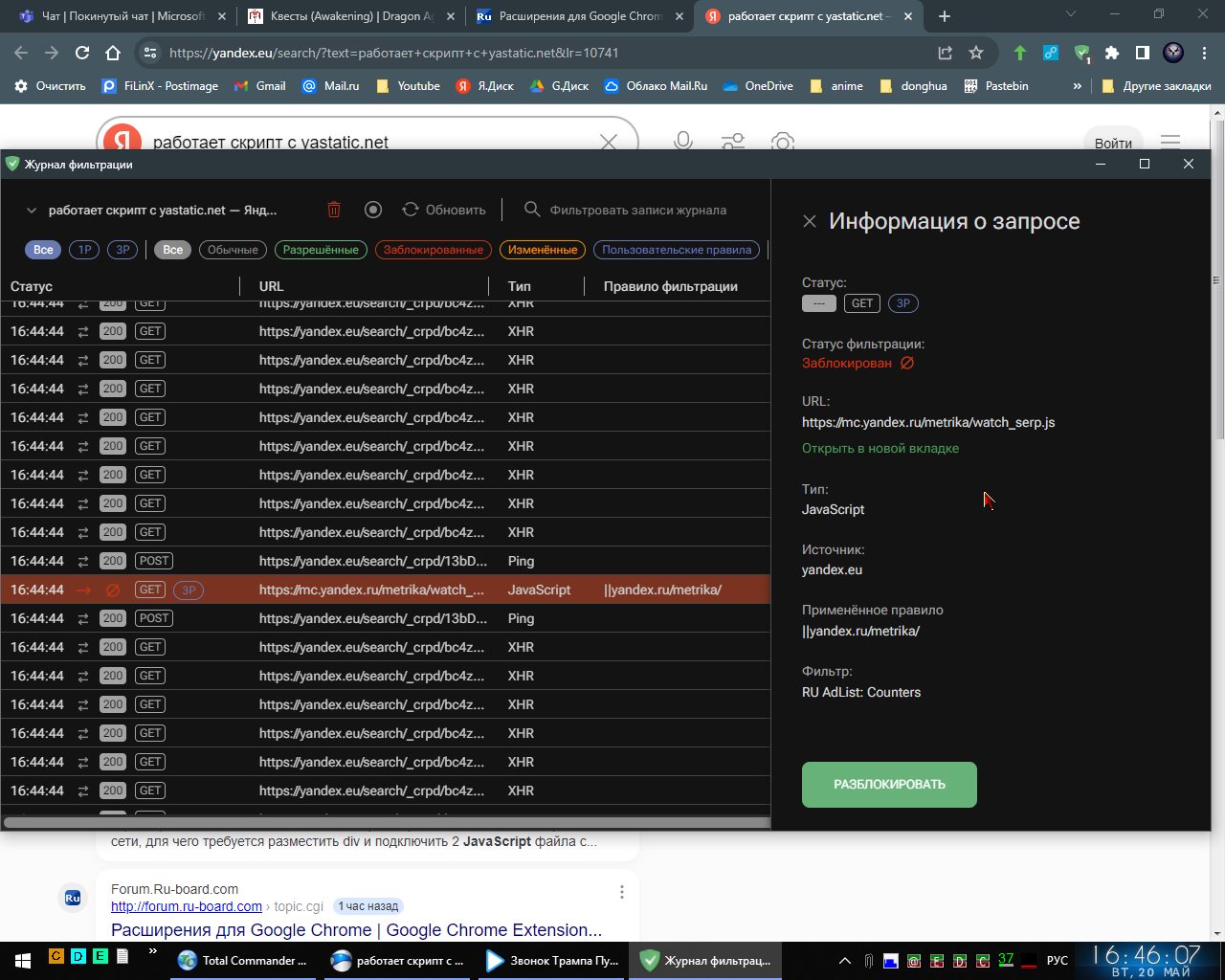Image resolution: width=1225 pixels, height=980 pixels.
Task: Select the Ping row below the blocked entry
Action: coord(385,618)
